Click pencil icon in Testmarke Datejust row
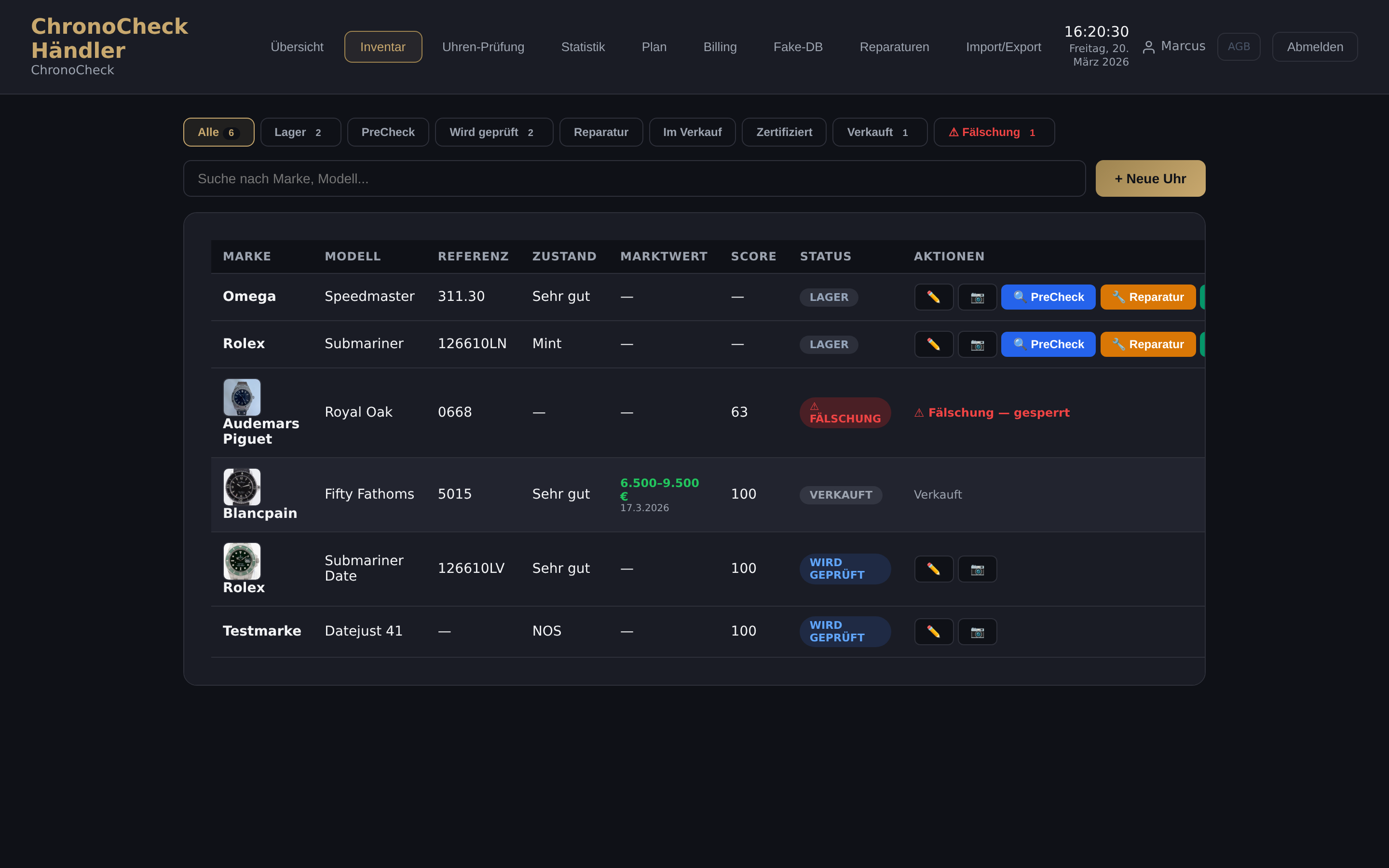Screen dimensions: 1389x868 coord(933,632)
